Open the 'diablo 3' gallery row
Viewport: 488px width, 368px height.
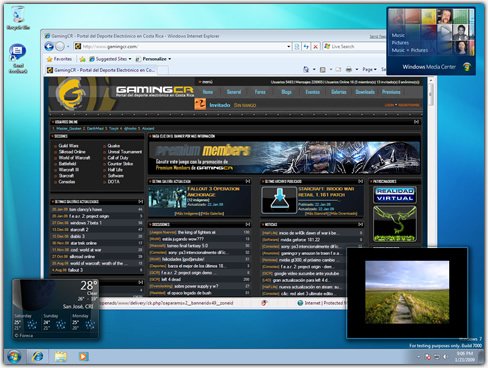pos(97,236)
